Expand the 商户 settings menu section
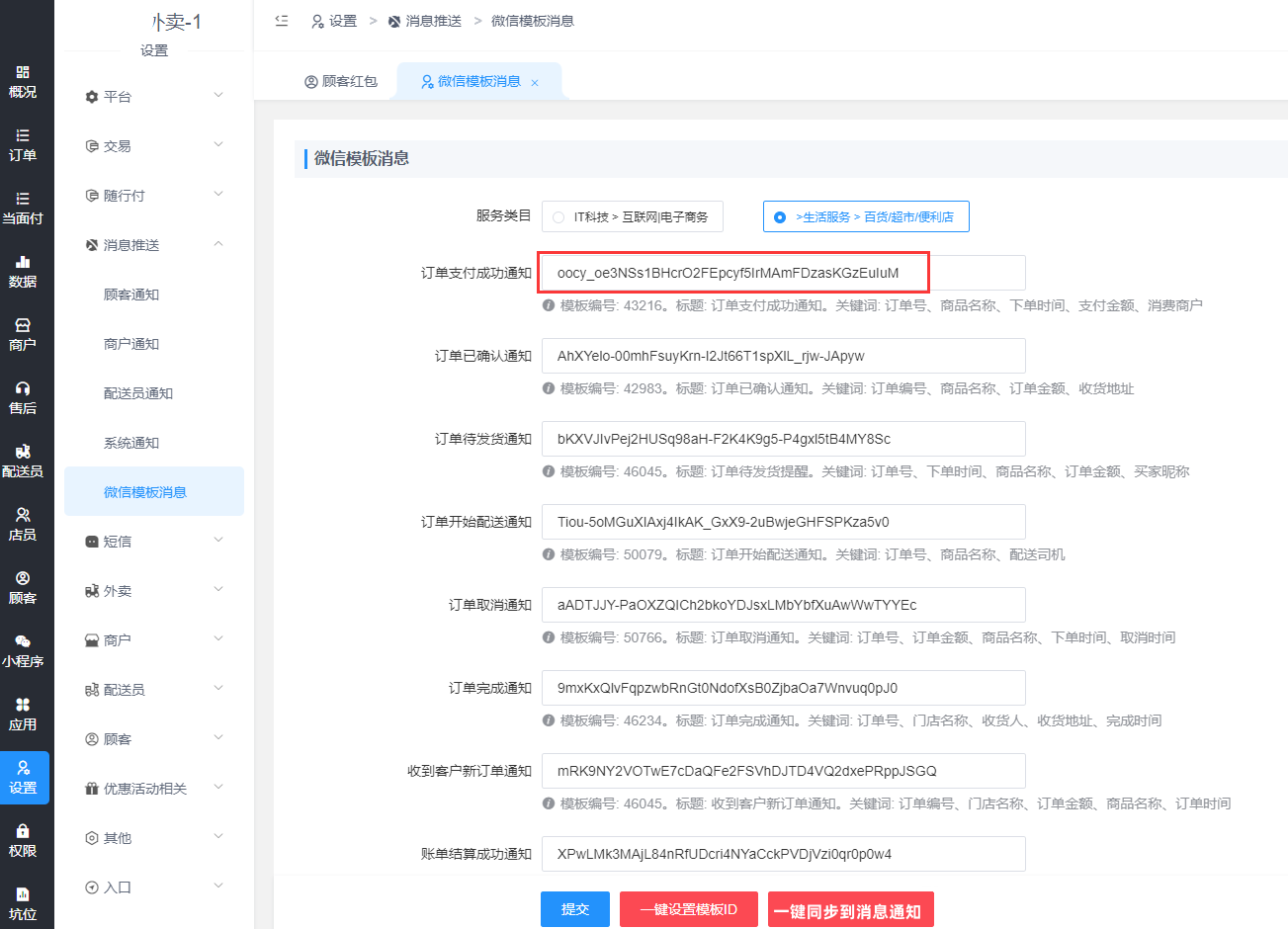 [154, 639]
